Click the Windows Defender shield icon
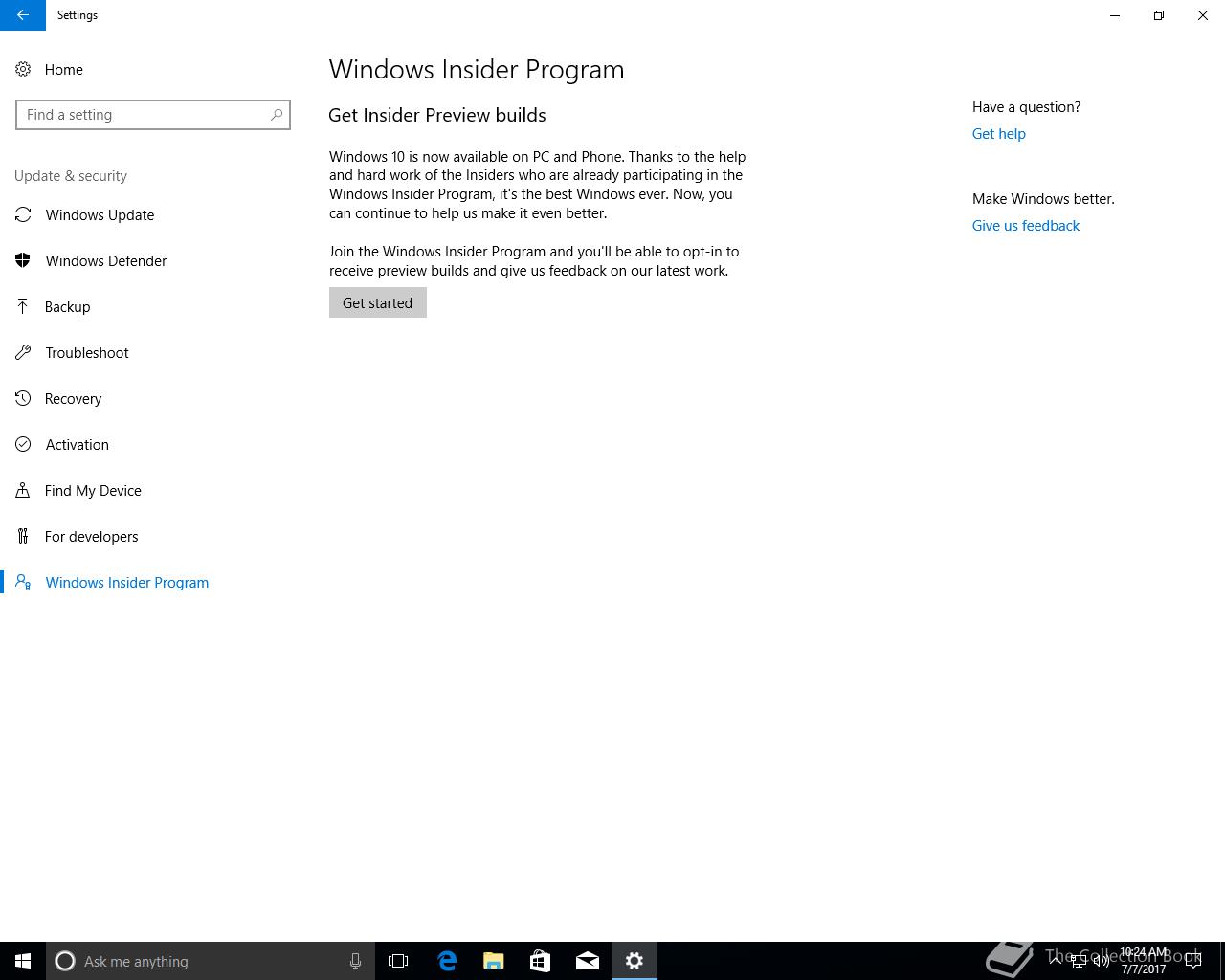Image resolution: width=1225 pixels, height=980 pixels. [23, 261]
